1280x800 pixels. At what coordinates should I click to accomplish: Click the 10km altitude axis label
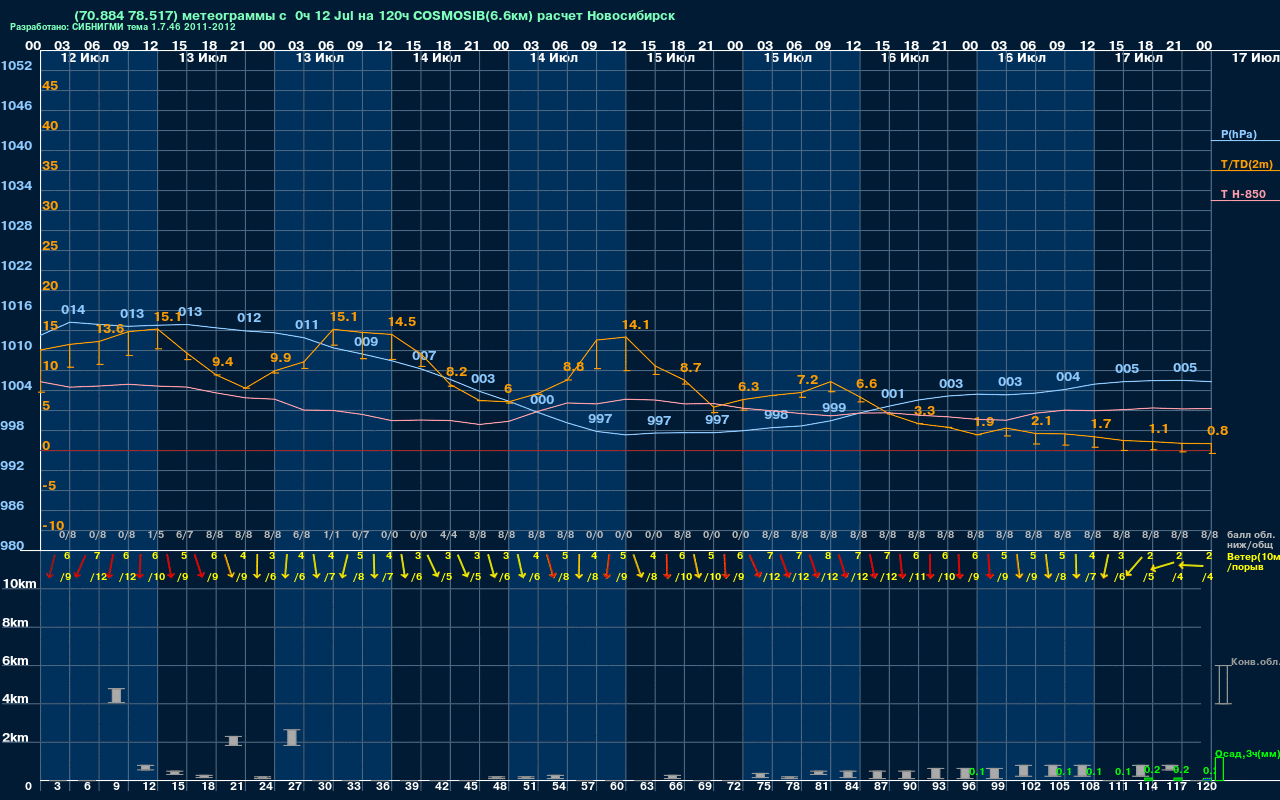[x=17, y=584]
